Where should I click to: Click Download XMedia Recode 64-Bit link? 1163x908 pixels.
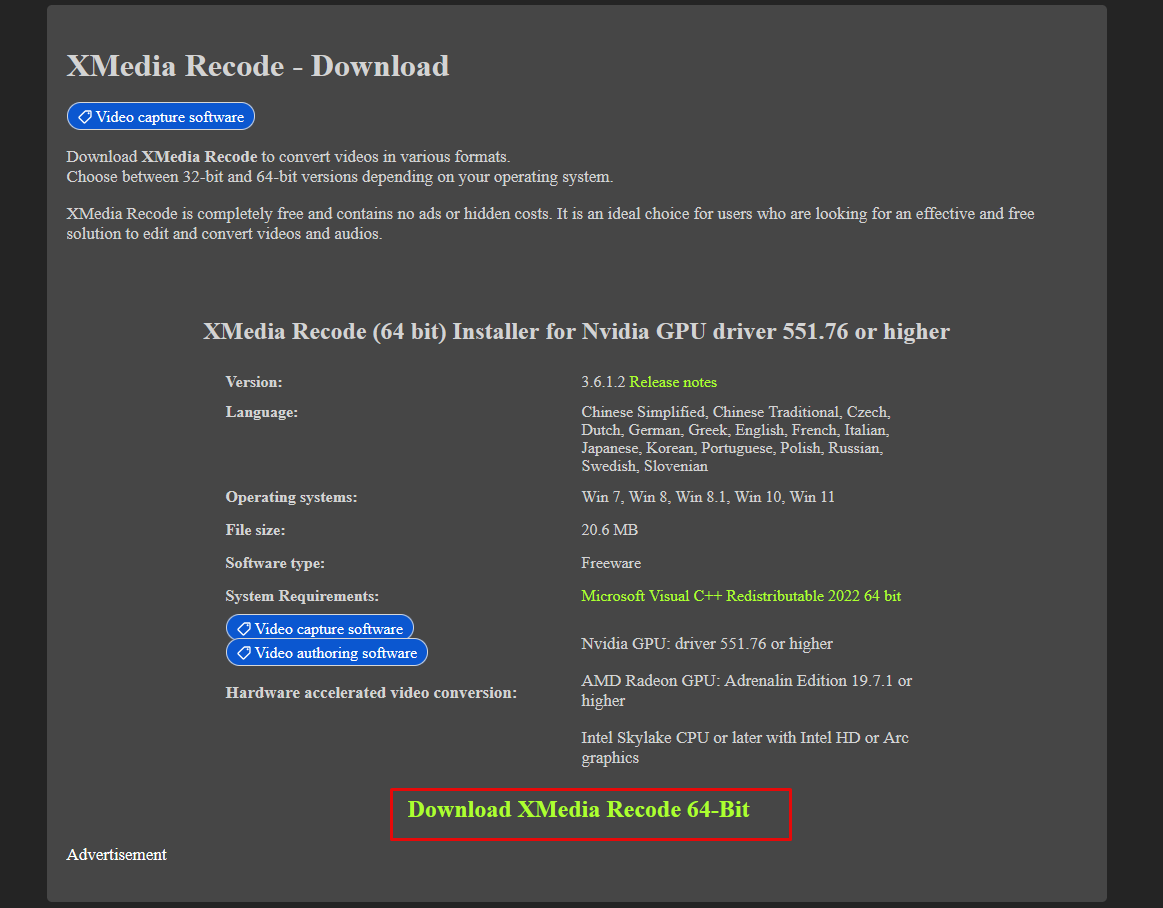point(579,809)
